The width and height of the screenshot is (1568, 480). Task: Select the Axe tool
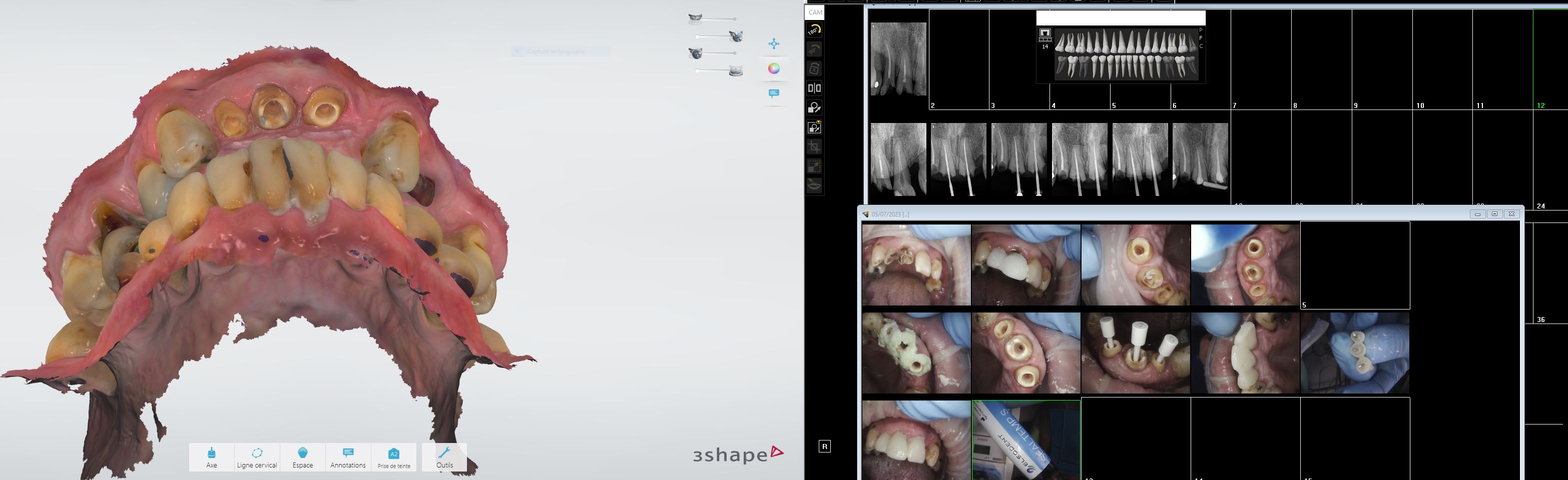click(211, 457)
